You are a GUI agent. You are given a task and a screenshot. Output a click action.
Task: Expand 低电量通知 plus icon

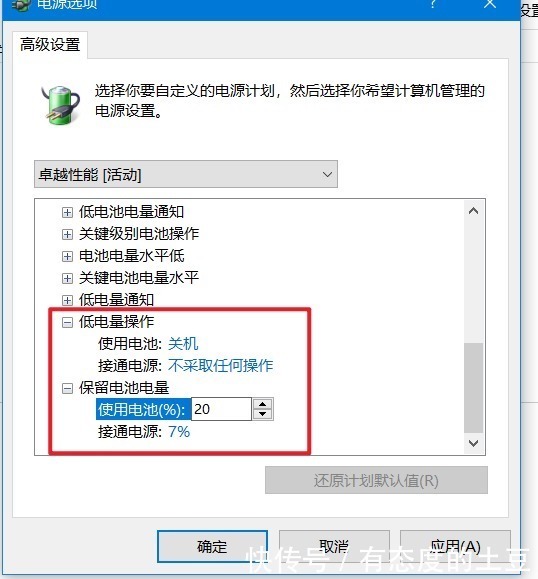click(67, 300)
